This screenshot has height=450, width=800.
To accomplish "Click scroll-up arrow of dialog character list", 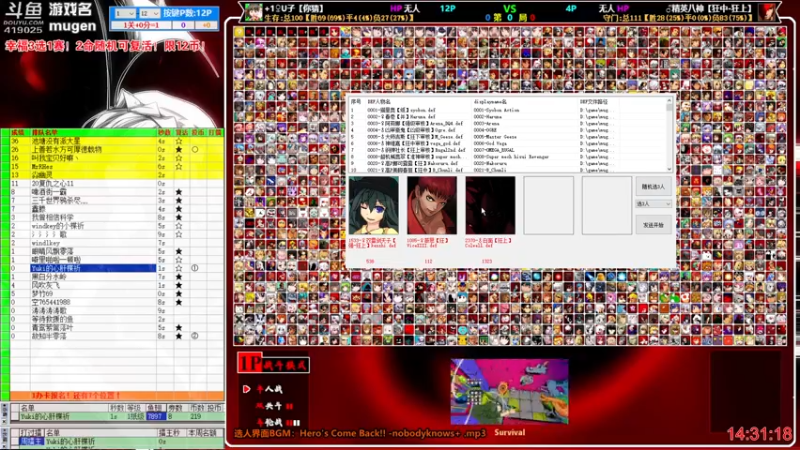I will tap(669, 101).
